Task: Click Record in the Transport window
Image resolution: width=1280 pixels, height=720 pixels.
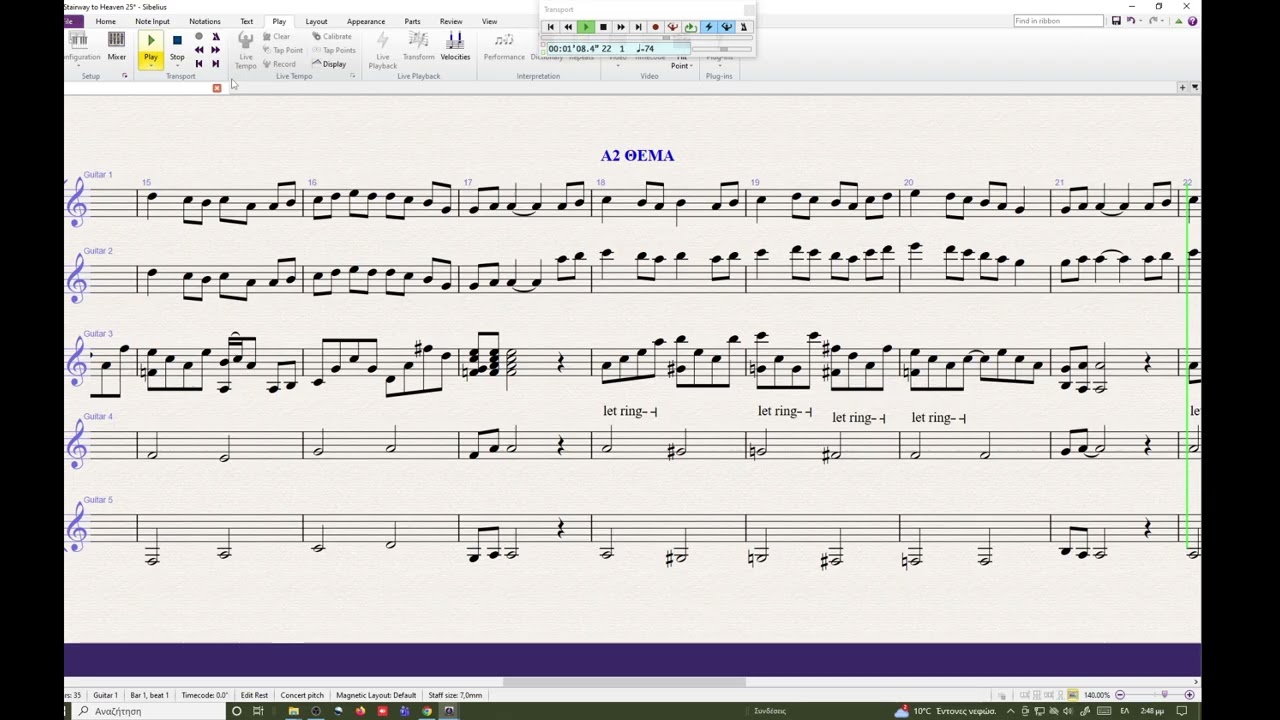Action: click(x=655, y=27)
